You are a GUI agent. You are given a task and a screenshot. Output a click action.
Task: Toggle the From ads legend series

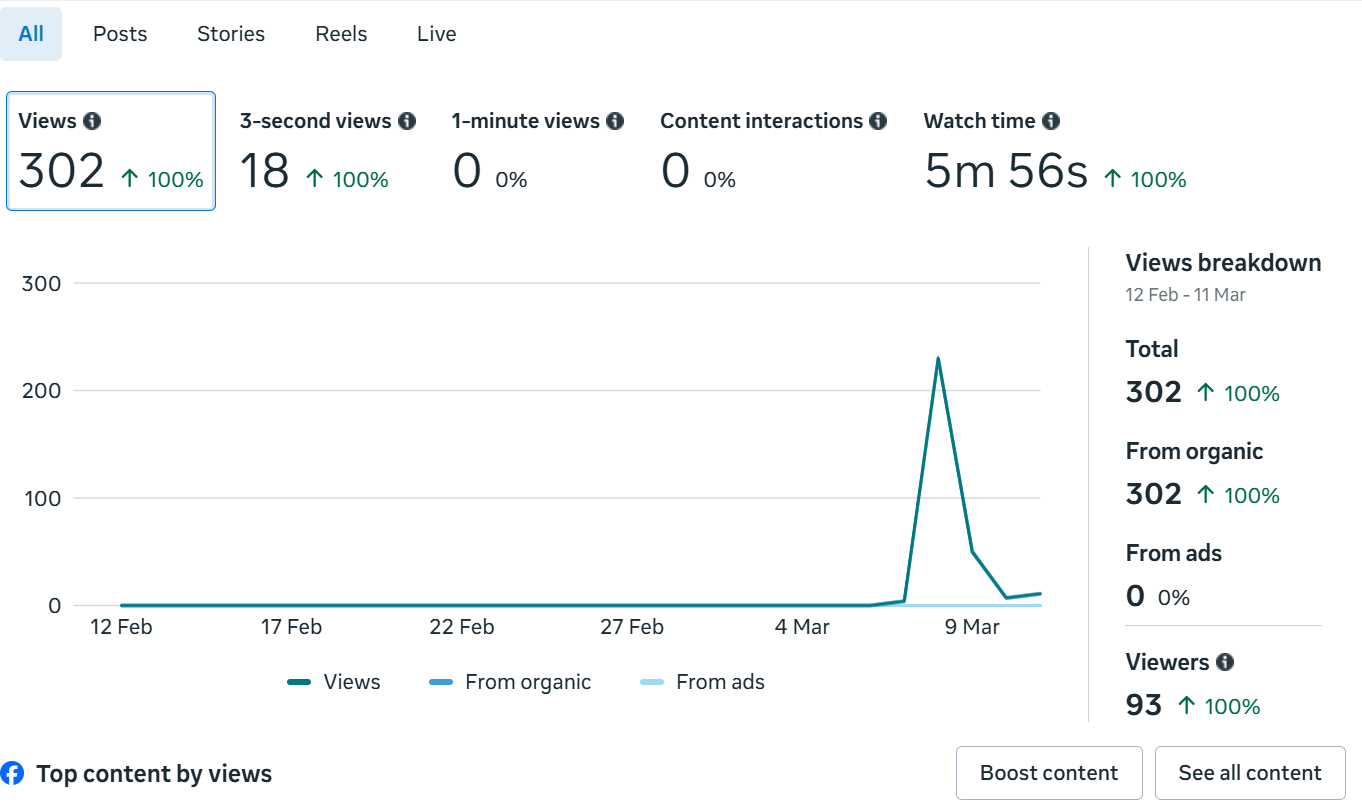[x=702, y=682]
